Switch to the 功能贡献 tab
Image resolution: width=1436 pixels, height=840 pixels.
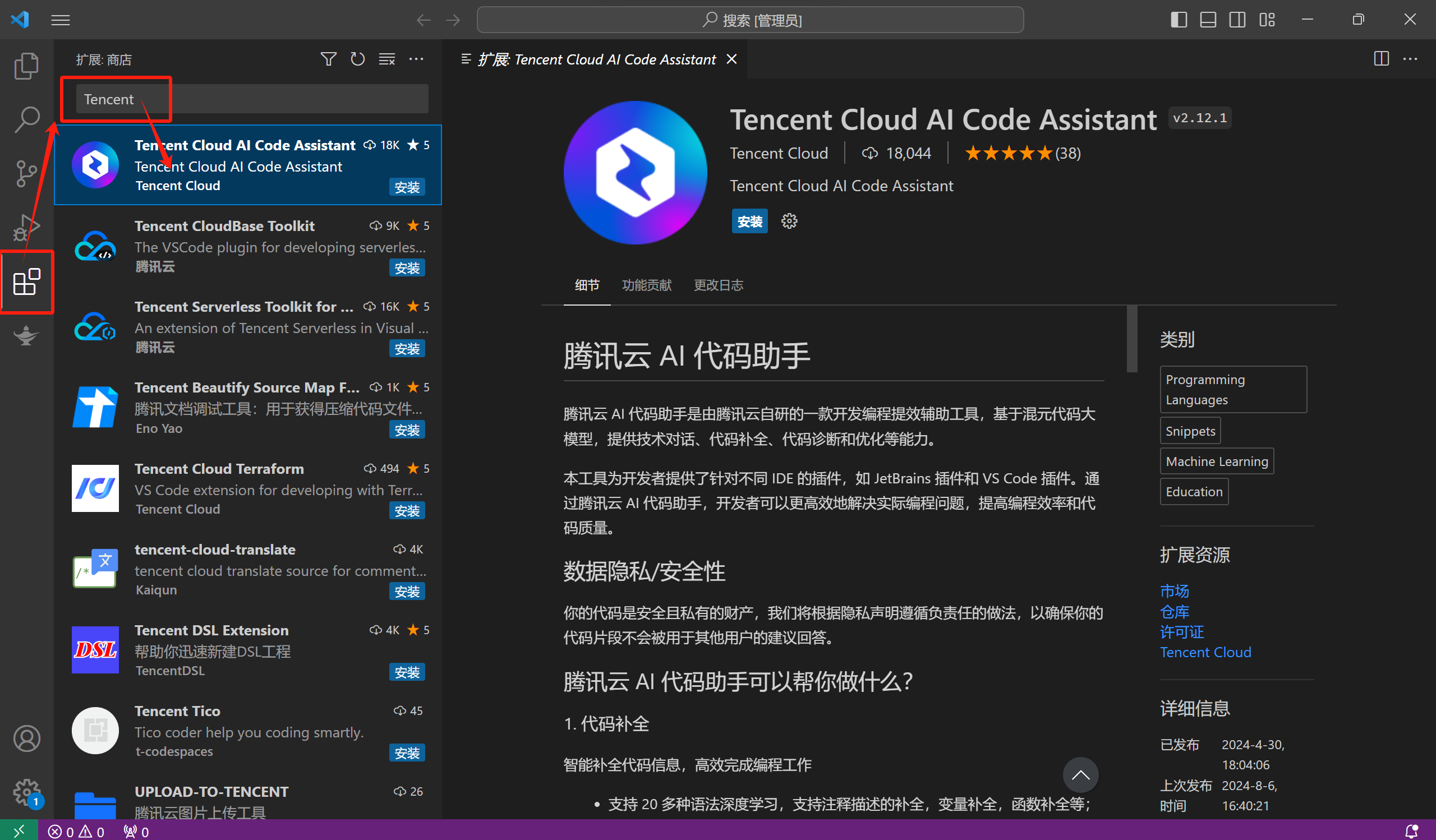click(x=647, y=285)
